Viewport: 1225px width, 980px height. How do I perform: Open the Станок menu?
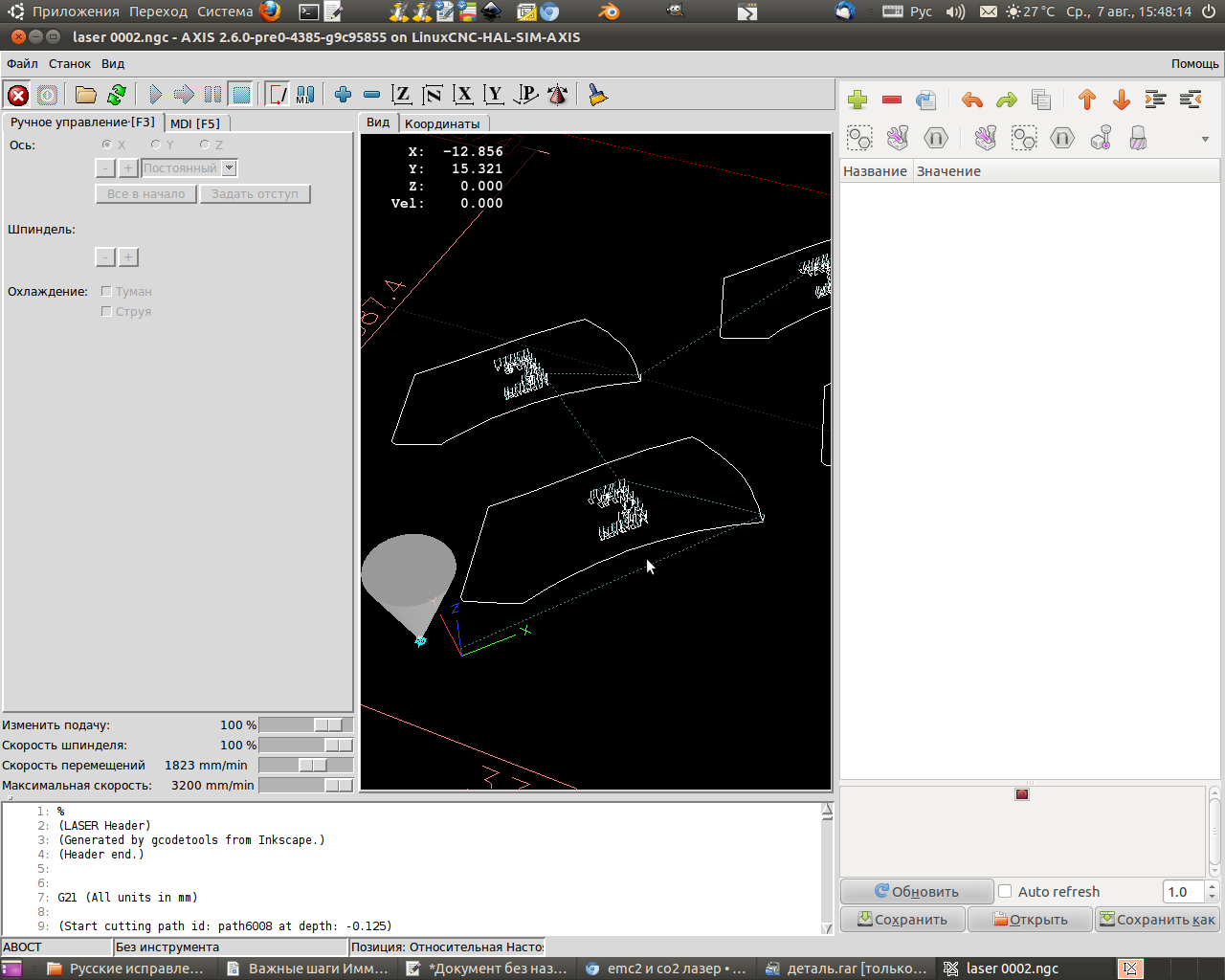click(70, 64)
